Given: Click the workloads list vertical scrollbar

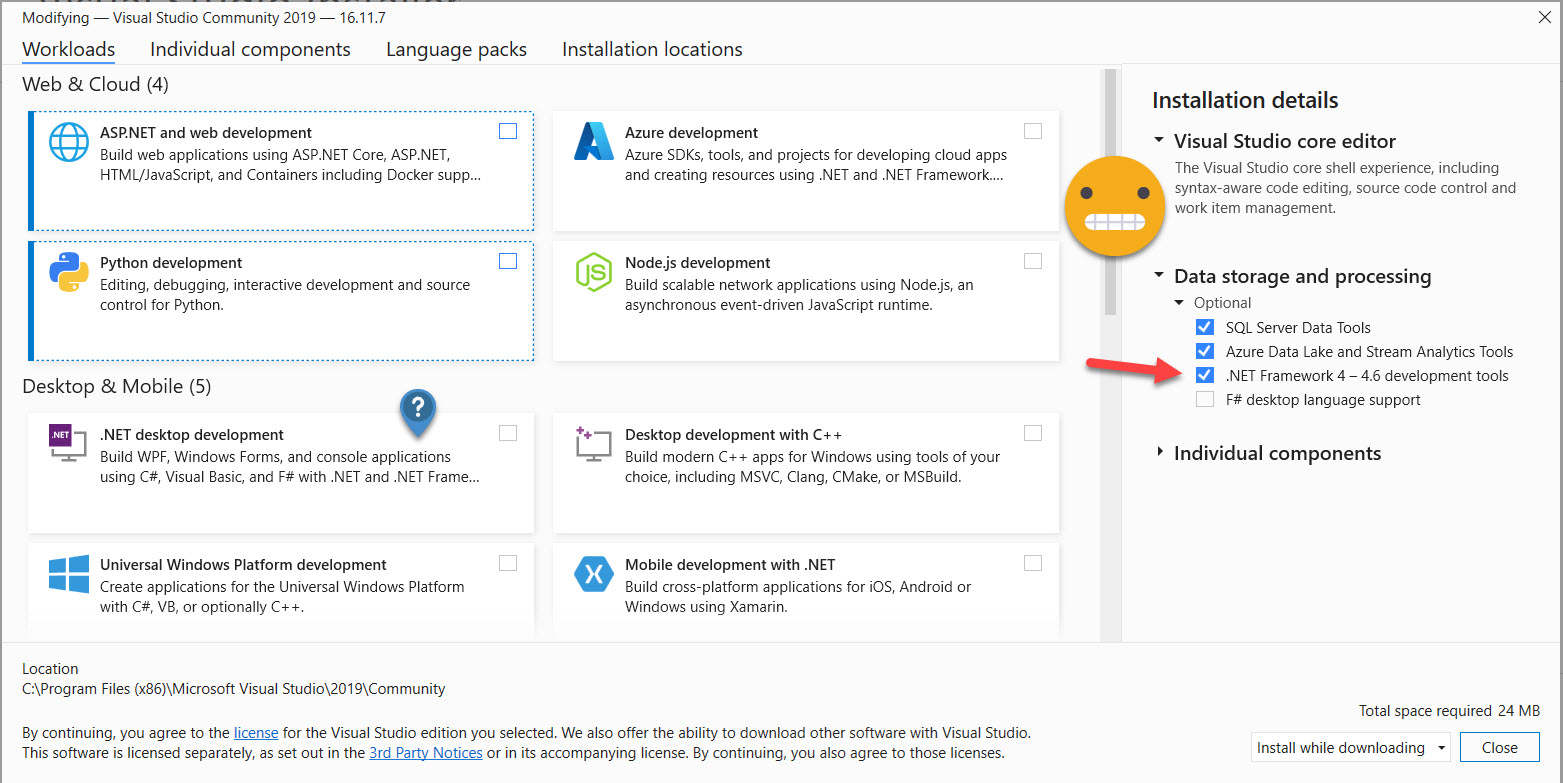Looking at the screenshot, I should 1109,190.
